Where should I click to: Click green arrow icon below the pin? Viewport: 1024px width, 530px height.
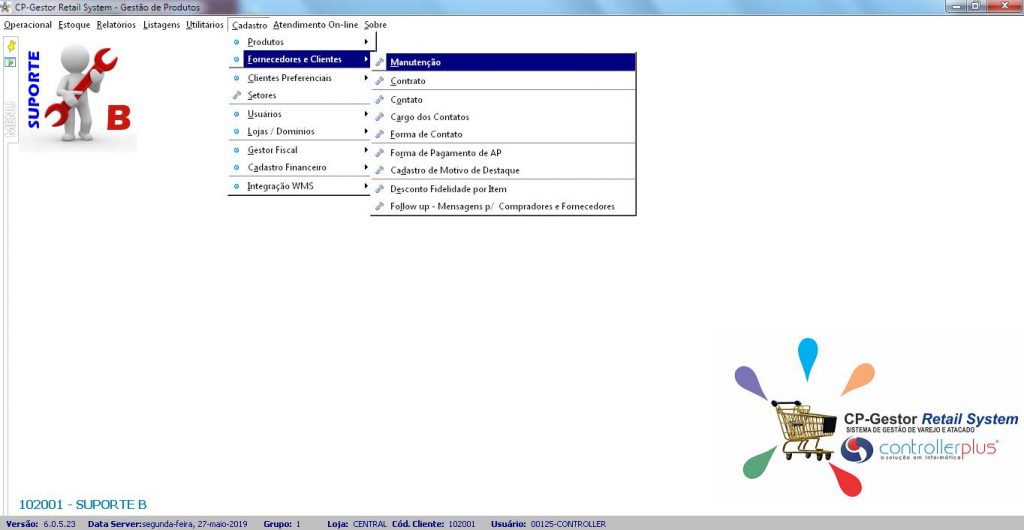pos(10,63)
